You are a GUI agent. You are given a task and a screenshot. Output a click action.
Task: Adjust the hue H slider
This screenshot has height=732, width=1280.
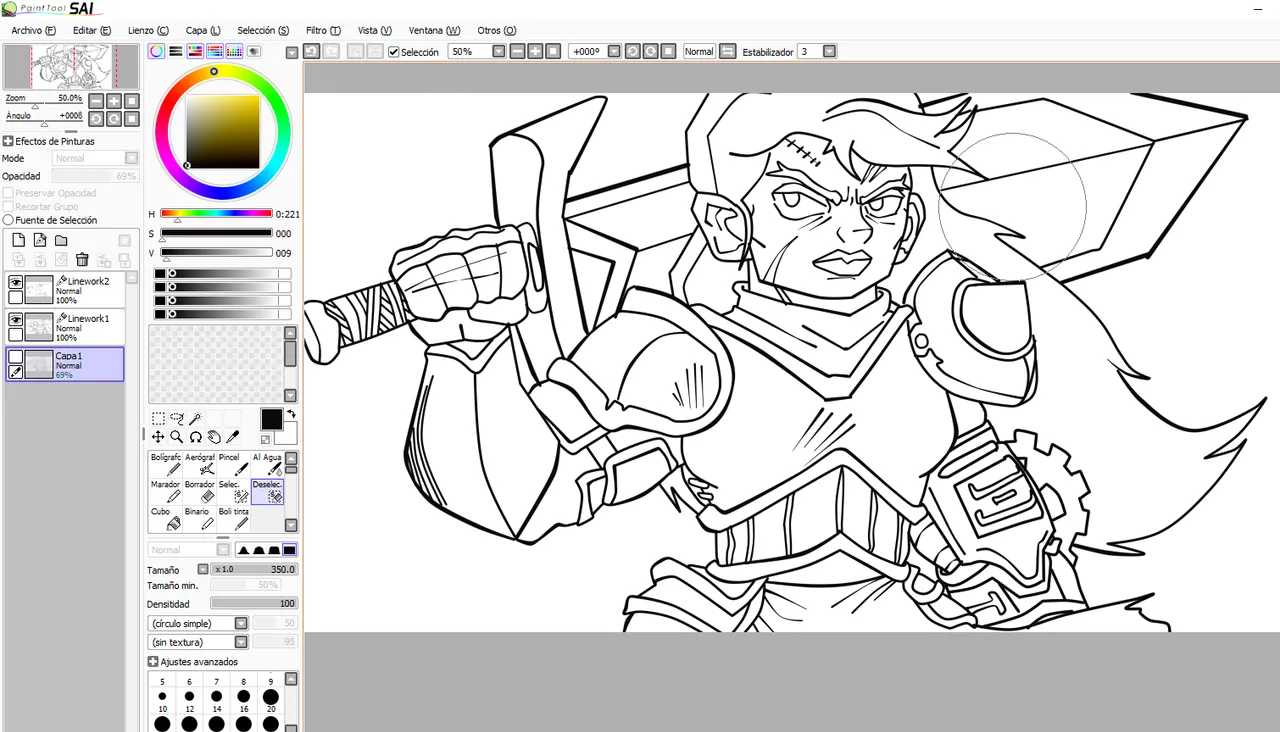(216, 214)
